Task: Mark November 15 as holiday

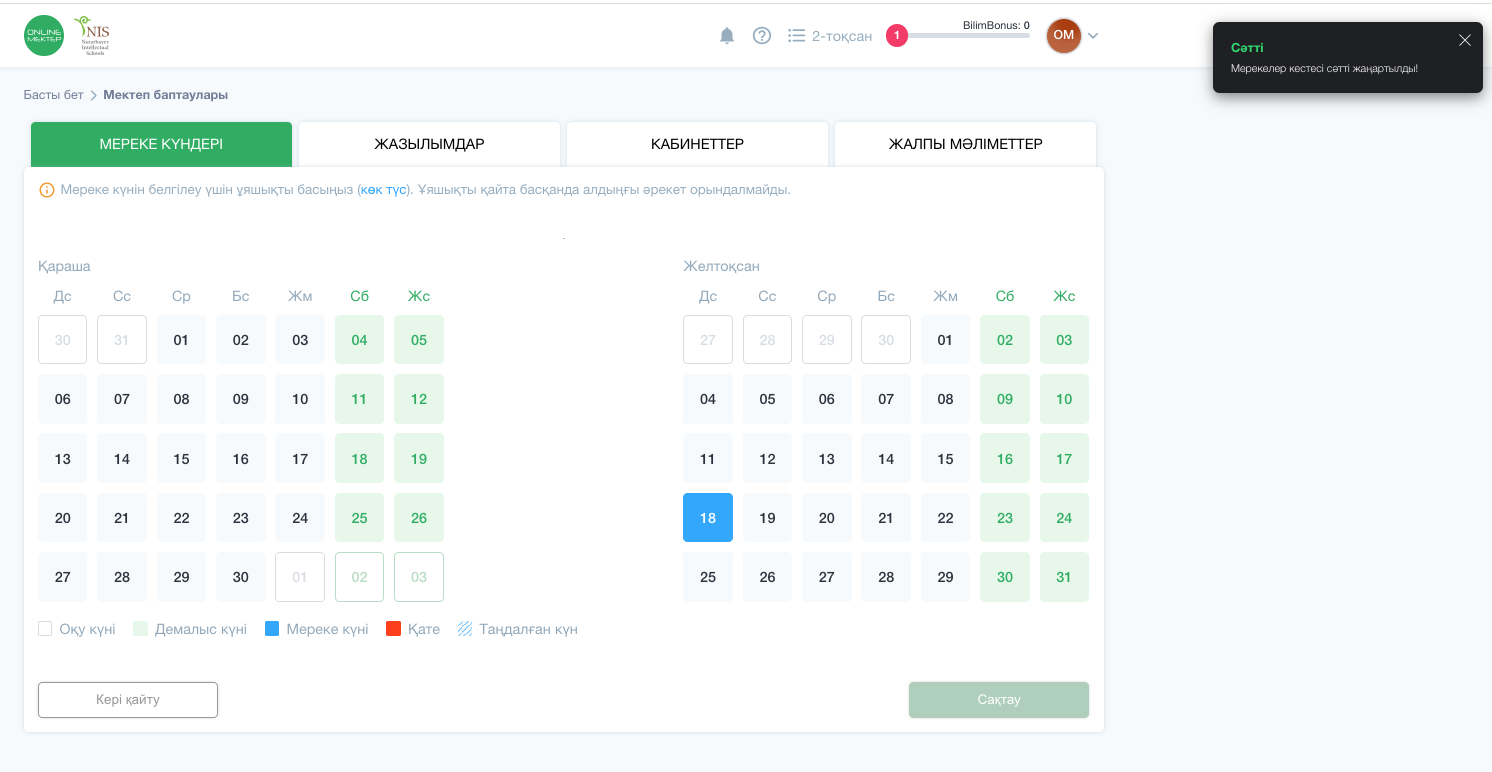Action: [181, 459]
